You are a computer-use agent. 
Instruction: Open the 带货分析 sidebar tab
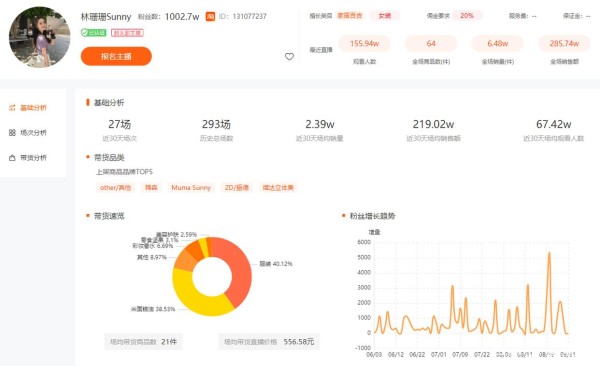[28, 158]
